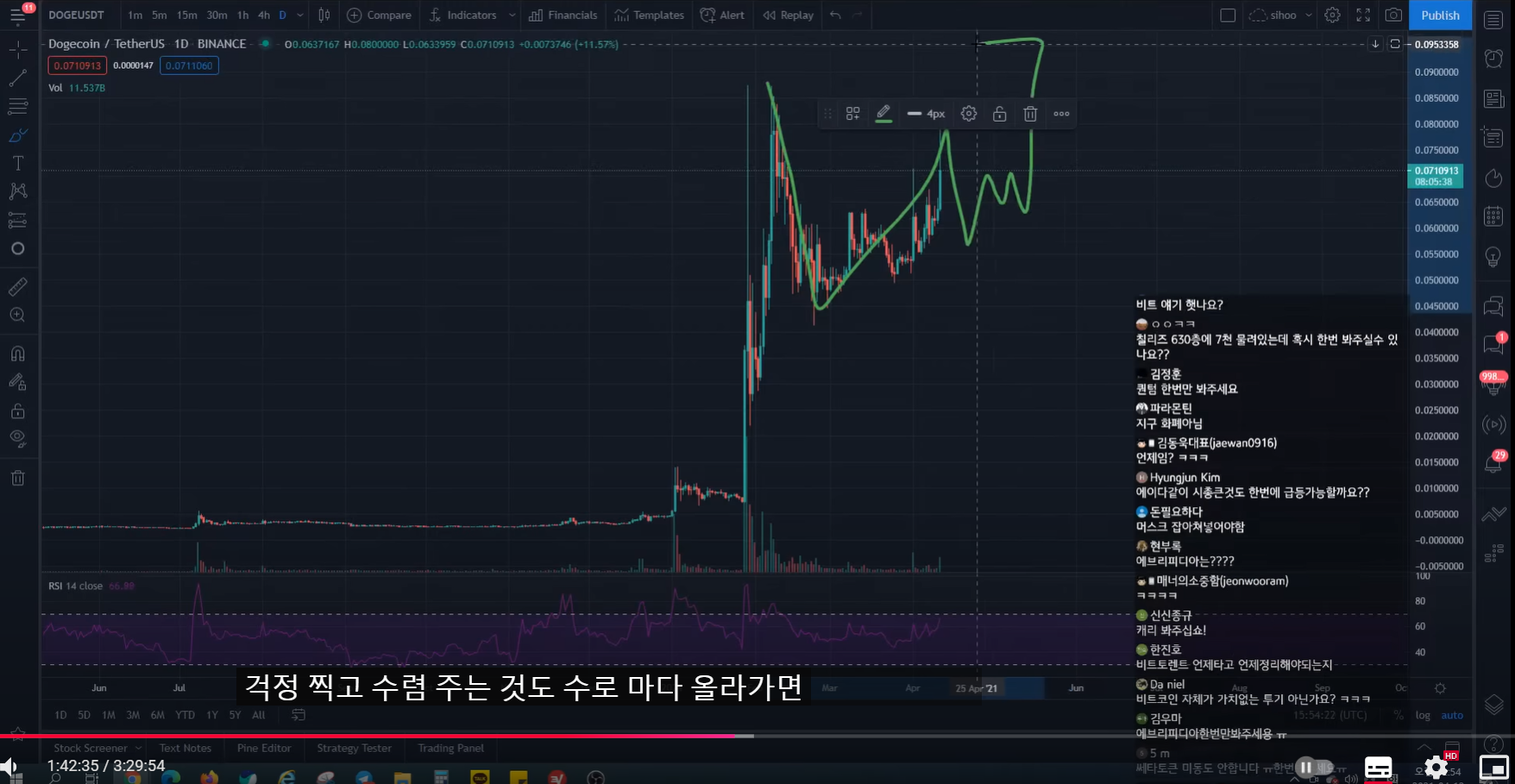The height and width of the screenshot is (784, 1515).
Task: Open the TradingView main hamburger menu
Action: tap(17, 16)
